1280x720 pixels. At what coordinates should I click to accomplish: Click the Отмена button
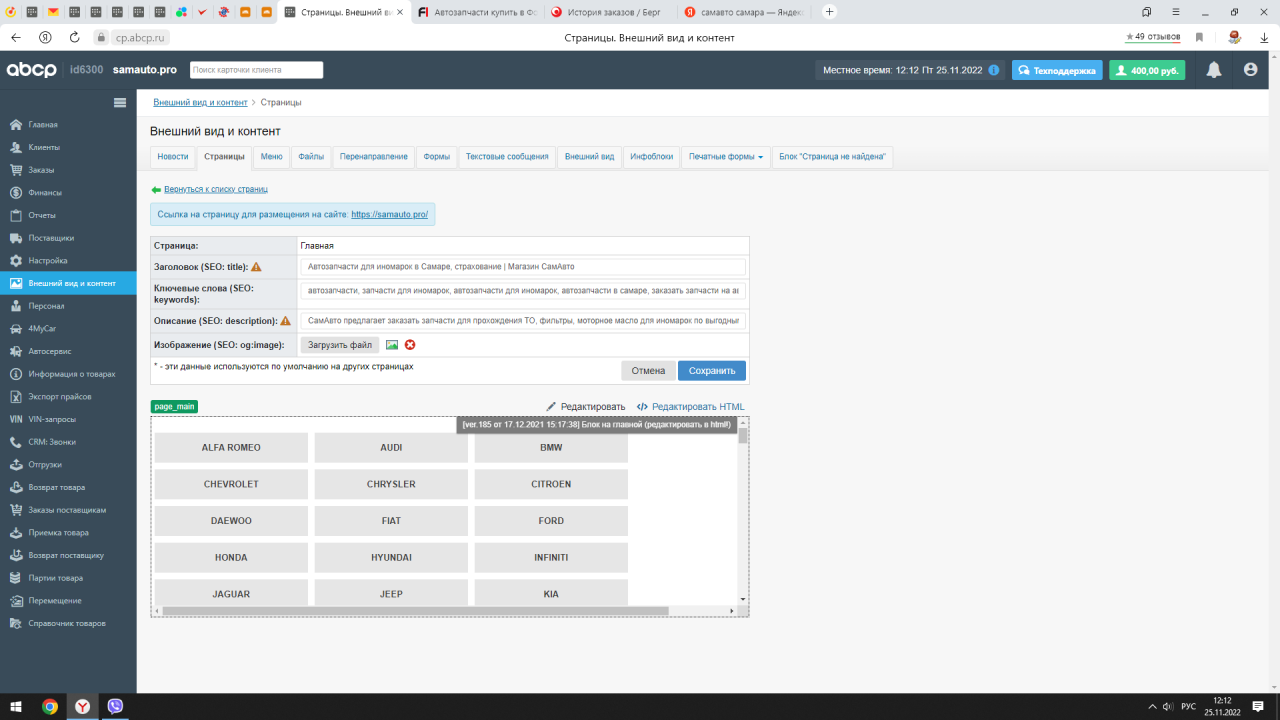pos(648,370)
